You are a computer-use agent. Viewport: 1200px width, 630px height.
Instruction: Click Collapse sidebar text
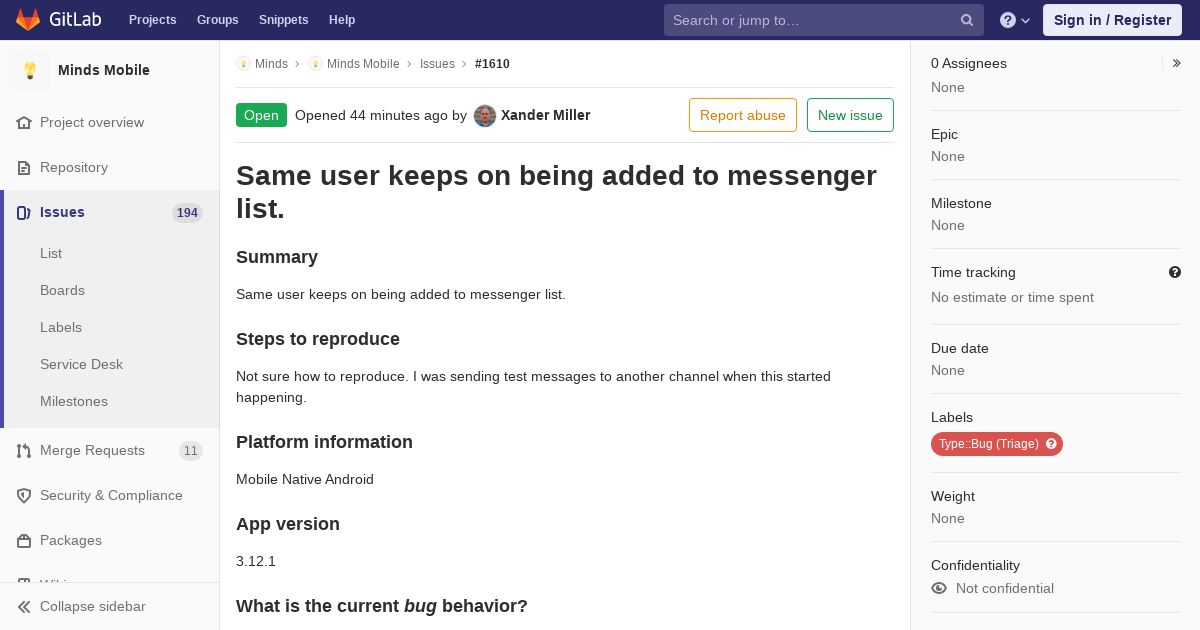coord(92,606)
